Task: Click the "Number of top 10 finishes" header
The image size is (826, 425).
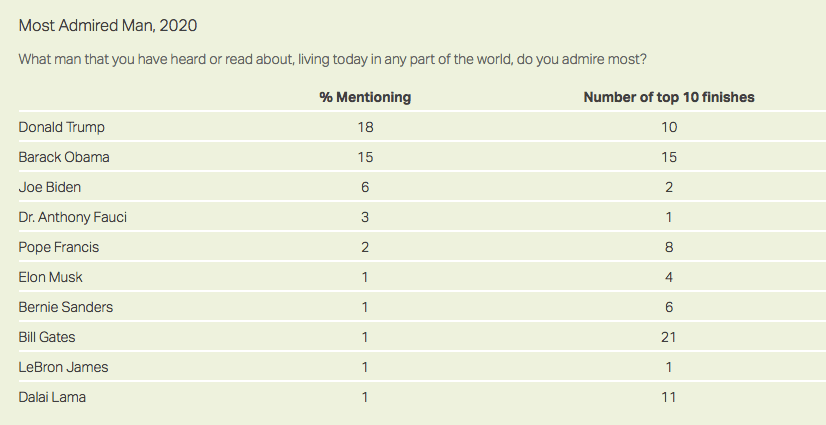Action: pyautogui.click(x=668, y=97)
